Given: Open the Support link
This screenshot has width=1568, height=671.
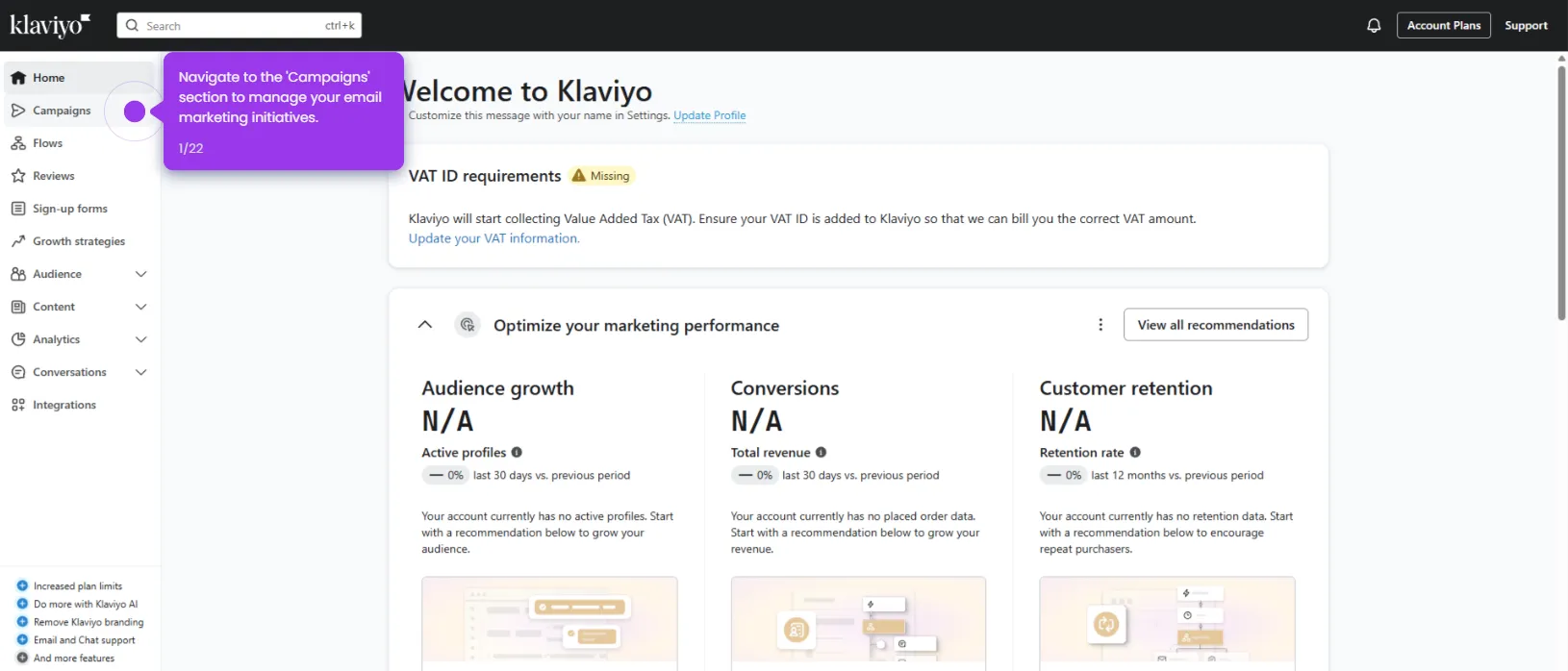Looking at the screenshot, I should click(1526, 26).
